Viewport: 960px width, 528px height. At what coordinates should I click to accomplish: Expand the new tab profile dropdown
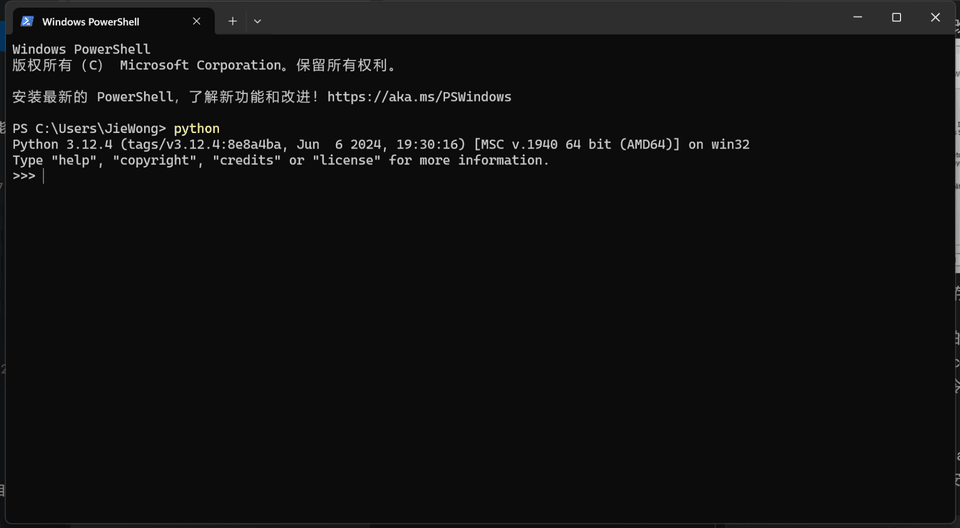click(x=257, y=21)
